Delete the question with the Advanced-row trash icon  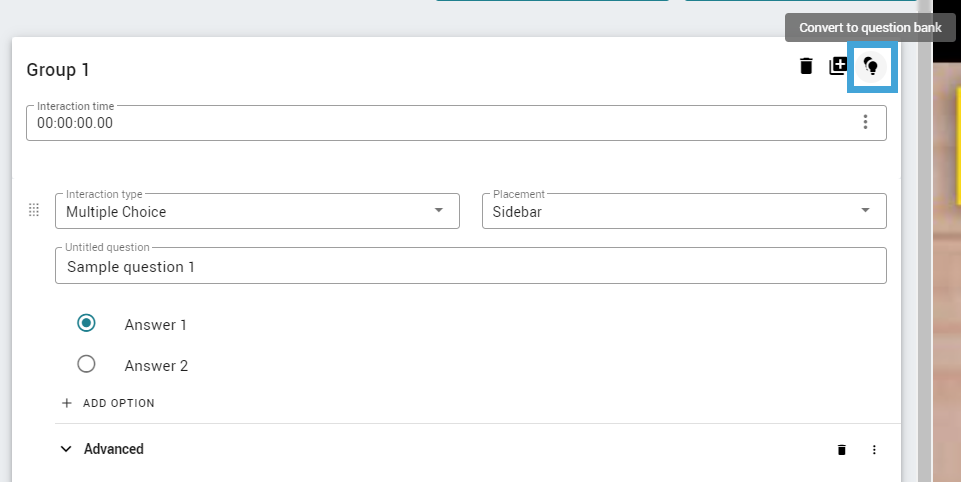841,449
